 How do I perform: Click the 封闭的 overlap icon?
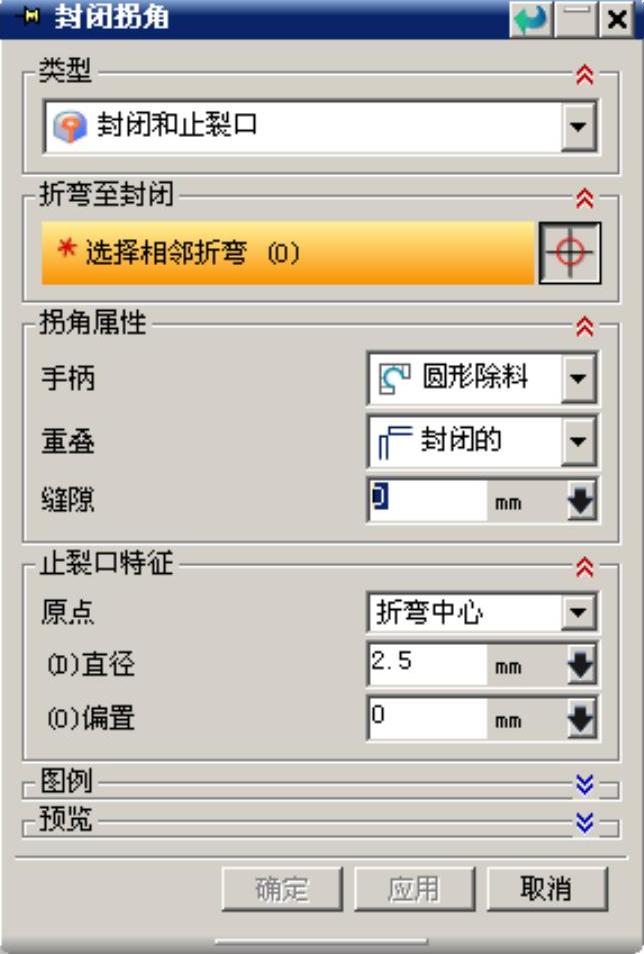(393, 440)
